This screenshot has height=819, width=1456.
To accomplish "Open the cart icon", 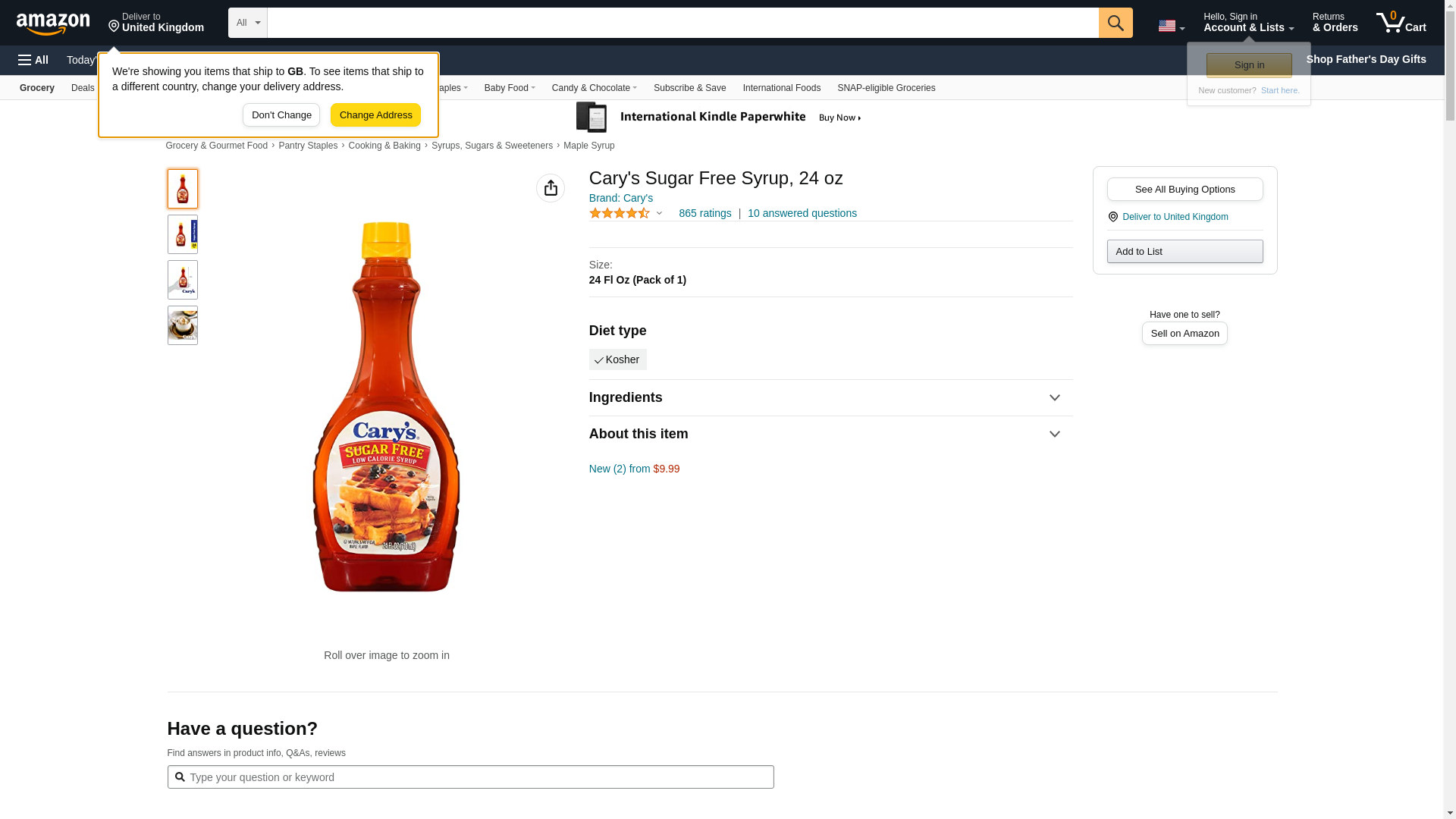I will pos(1401,23).
